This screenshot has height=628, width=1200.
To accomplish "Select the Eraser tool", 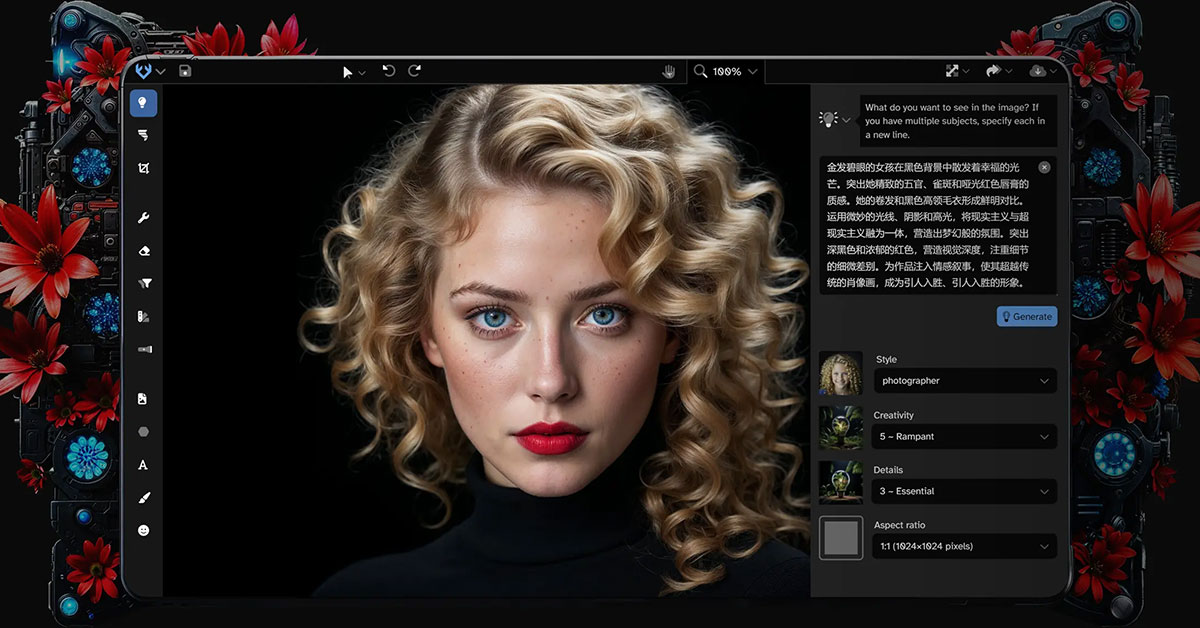I will pos(143,251).
